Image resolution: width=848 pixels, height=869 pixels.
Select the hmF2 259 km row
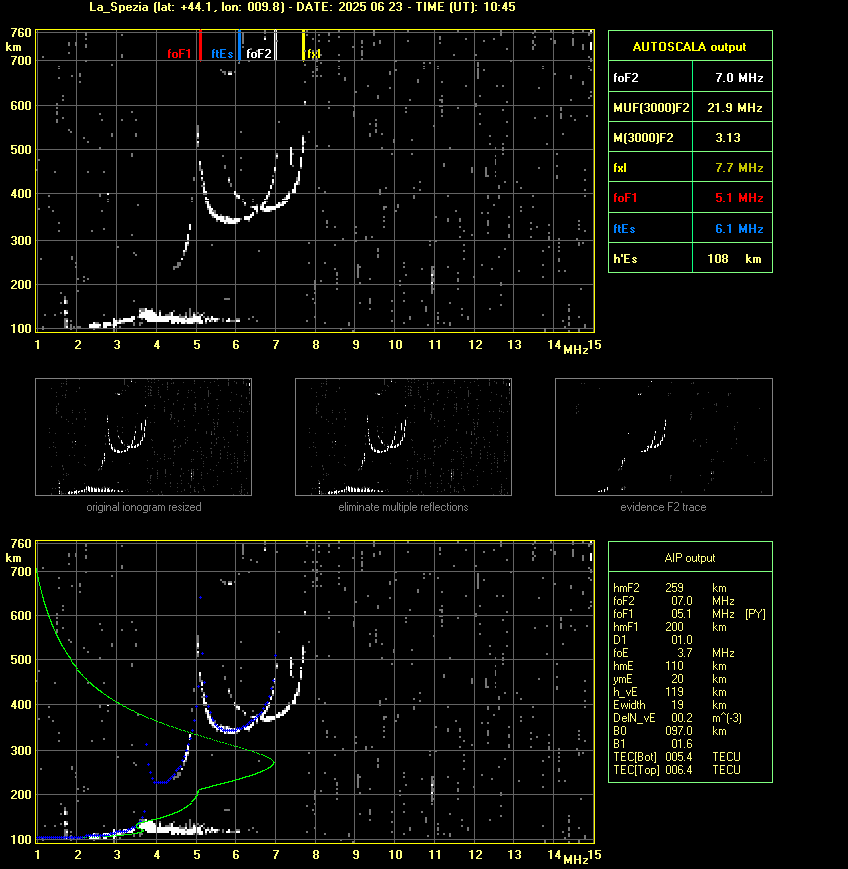(x=670, y=588)
